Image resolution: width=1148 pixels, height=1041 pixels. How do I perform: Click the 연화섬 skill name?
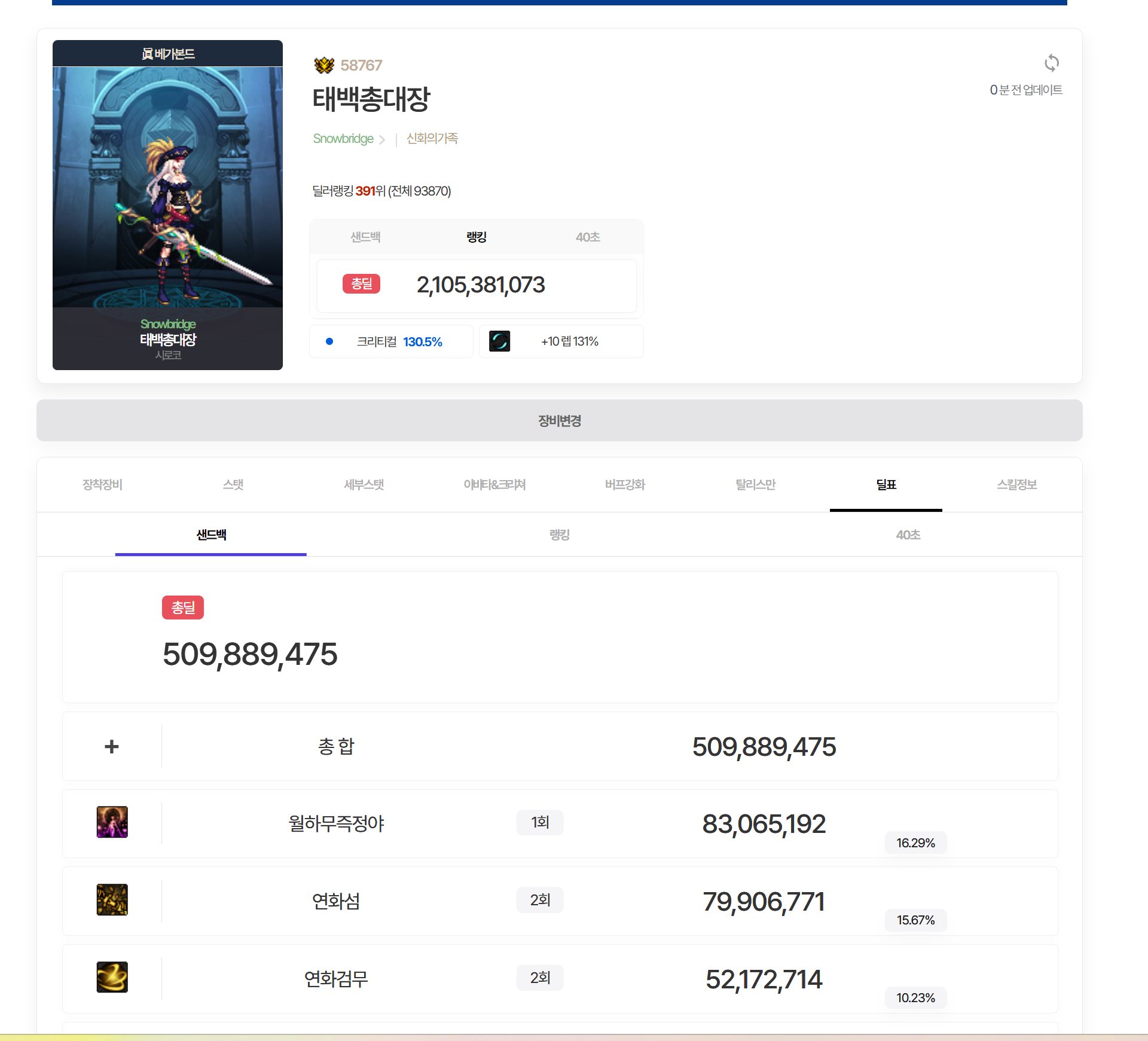[x=336, y=901]
